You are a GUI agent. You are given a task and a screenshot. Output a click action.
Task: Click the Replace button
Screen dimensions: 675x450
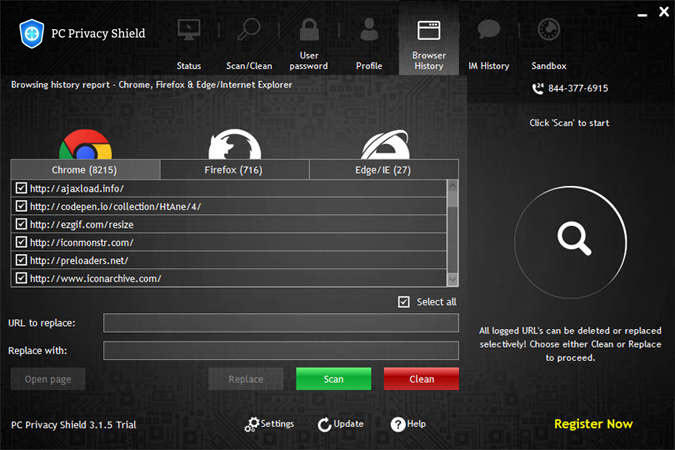[x=246, y=379]
